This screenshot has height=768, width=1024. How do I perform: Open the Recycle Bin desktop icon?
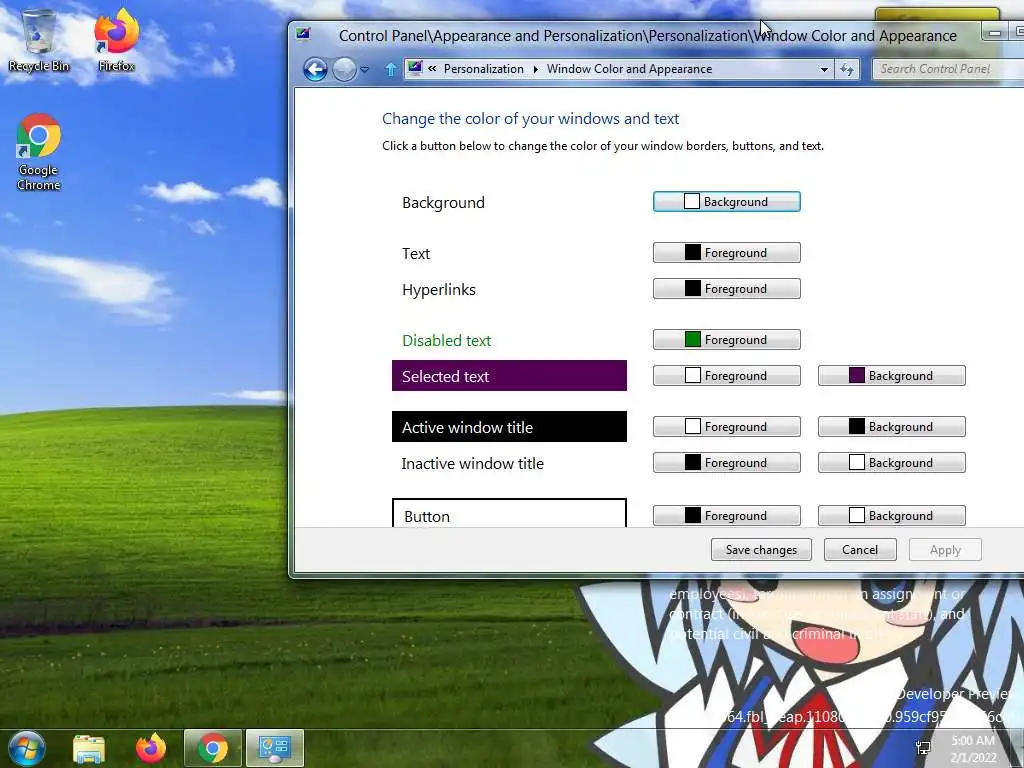[39, 40]
